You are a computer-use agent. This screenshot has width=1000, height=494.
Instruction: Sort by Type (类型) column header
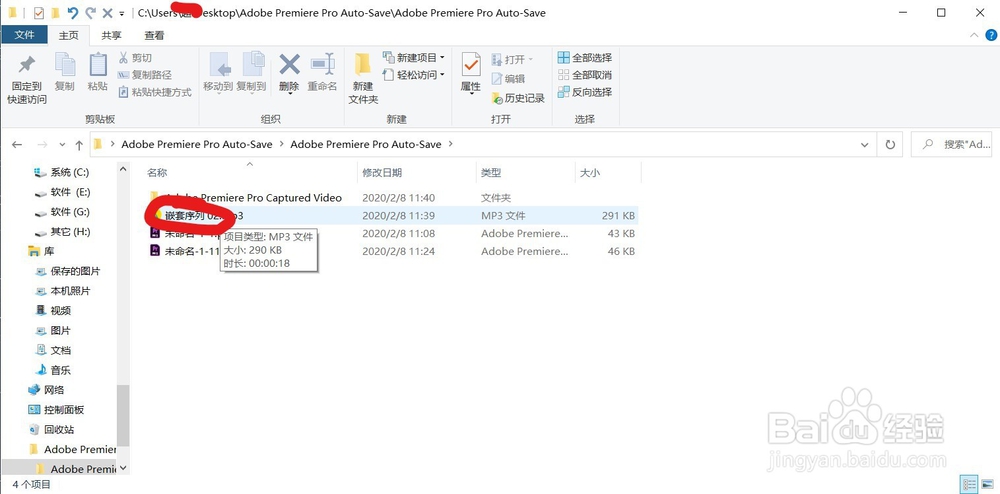(x=490, y=173)
